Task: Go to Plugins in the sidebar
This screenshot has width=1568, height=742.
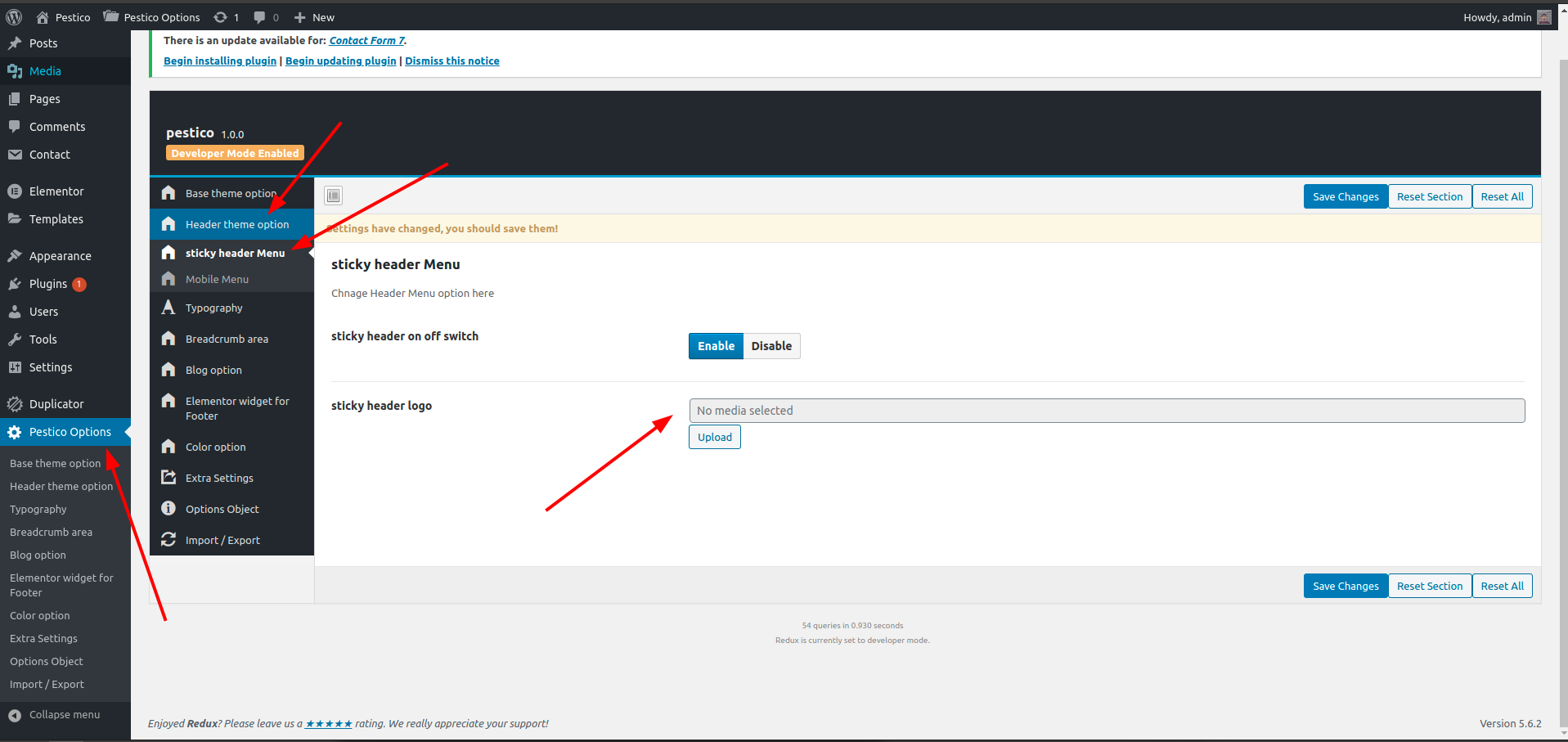Action: [x=47, y=284]
